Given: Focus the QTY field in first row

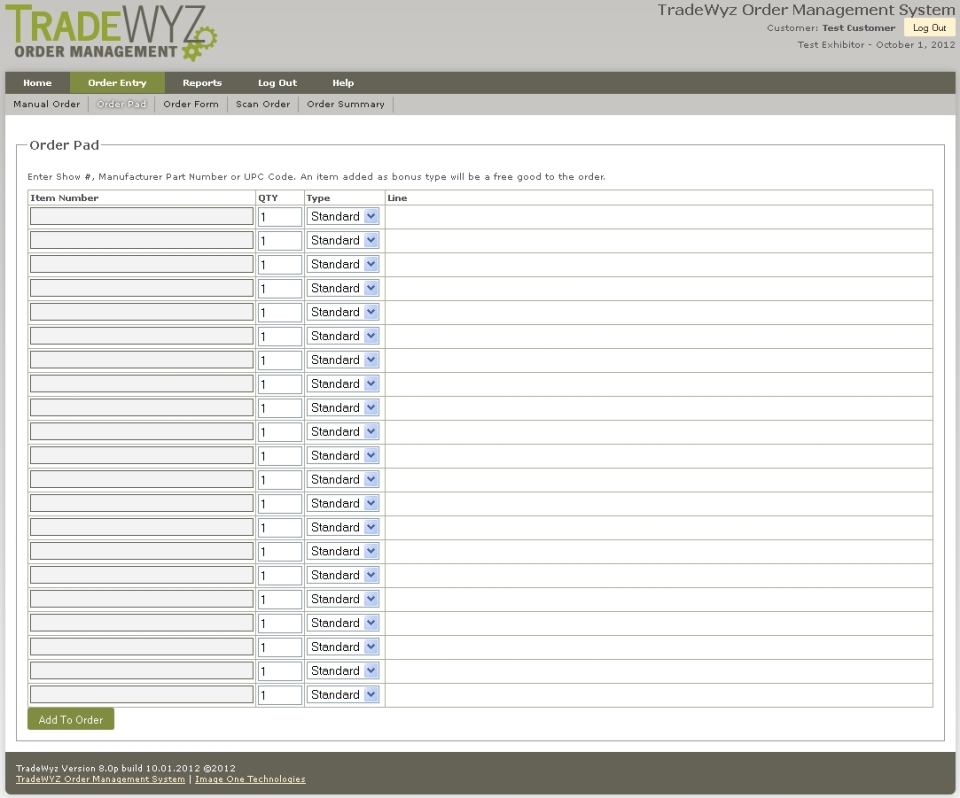Looking at the screenshot, I should [x=280, y=217].
